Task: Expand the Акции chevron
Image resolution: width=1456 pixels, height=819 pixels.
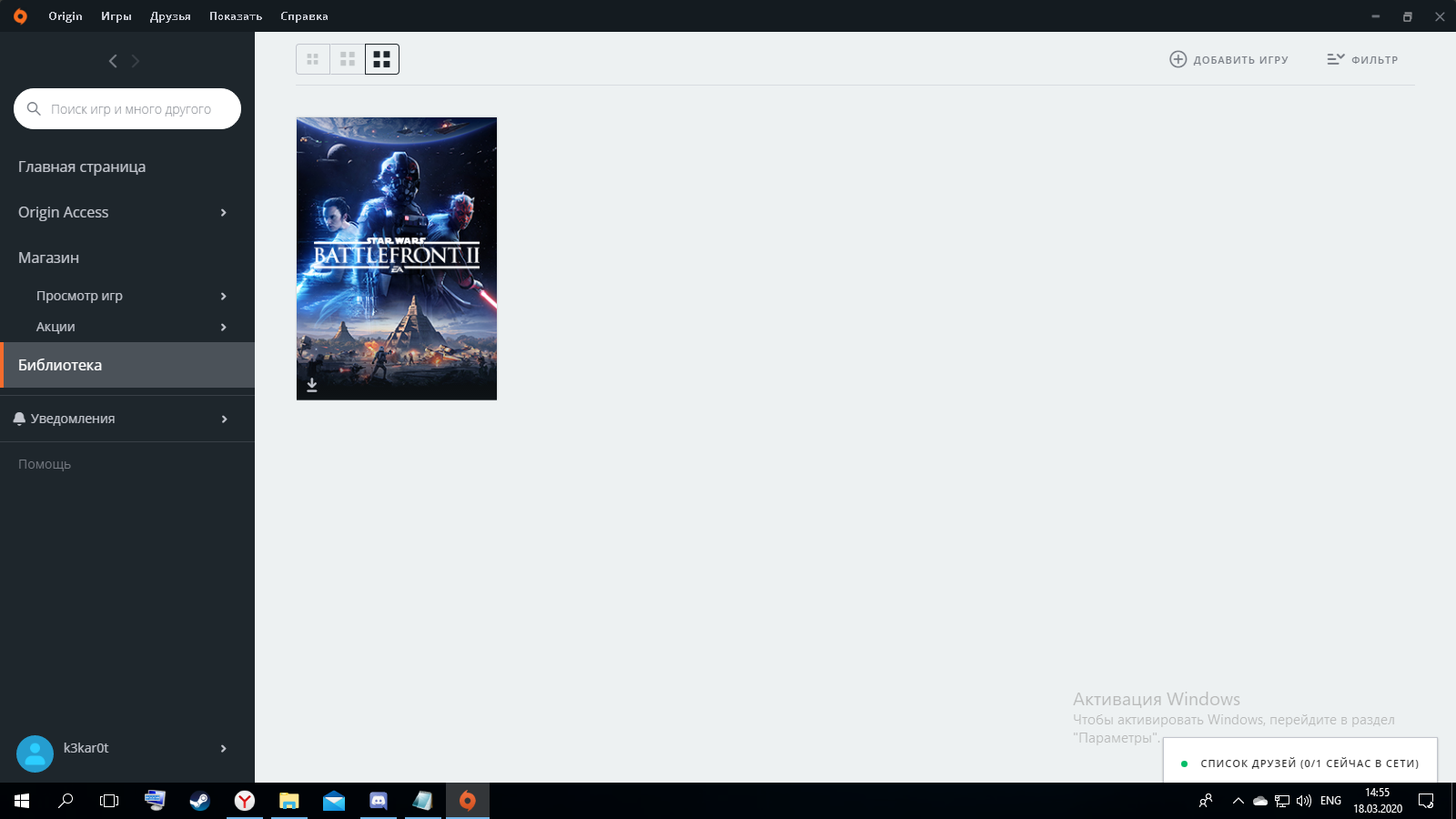Action: (224, 327)
